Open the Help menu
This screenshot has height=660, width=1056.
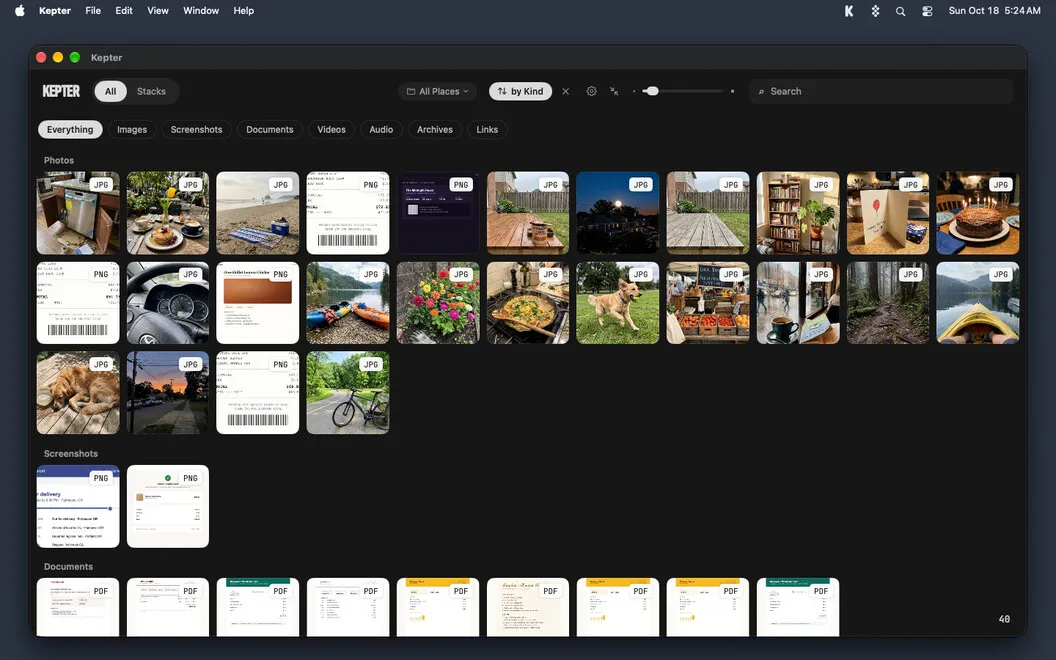(x=244, y=11)
